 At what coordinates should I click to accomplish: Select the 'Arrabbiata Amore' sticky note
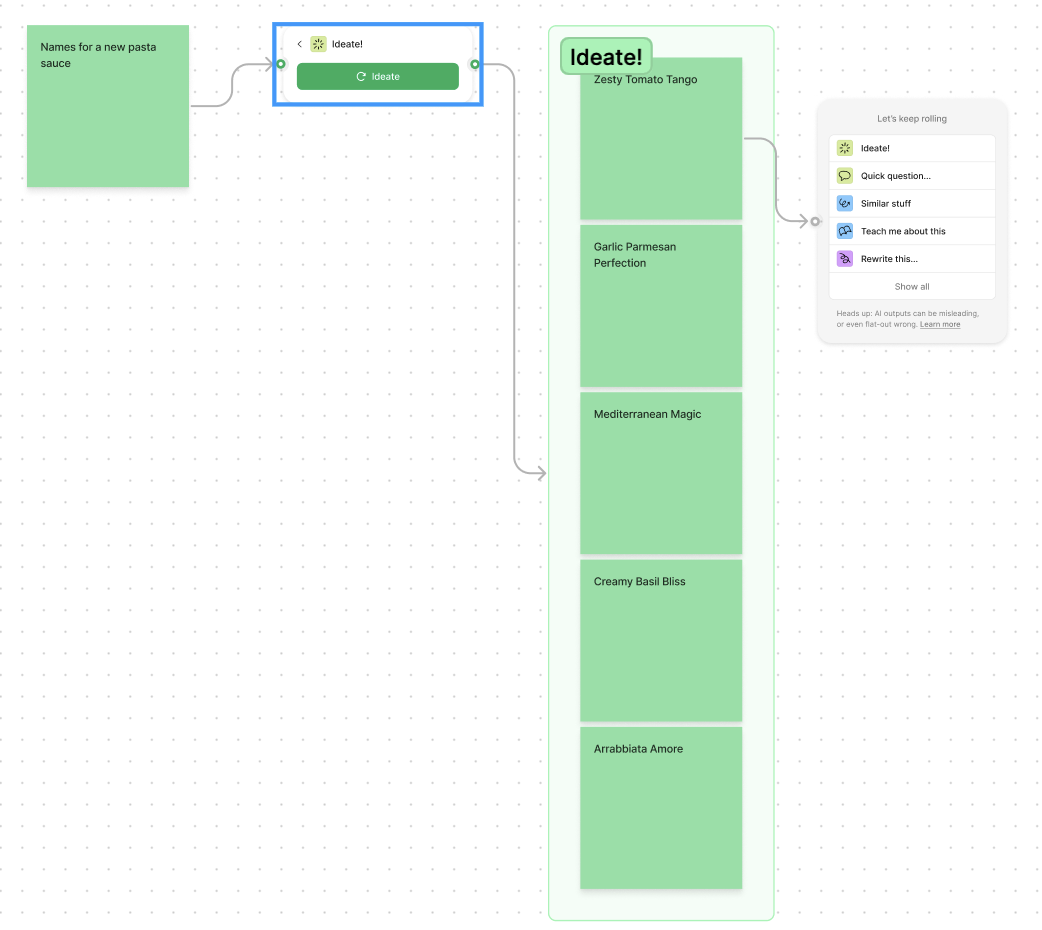661,808
